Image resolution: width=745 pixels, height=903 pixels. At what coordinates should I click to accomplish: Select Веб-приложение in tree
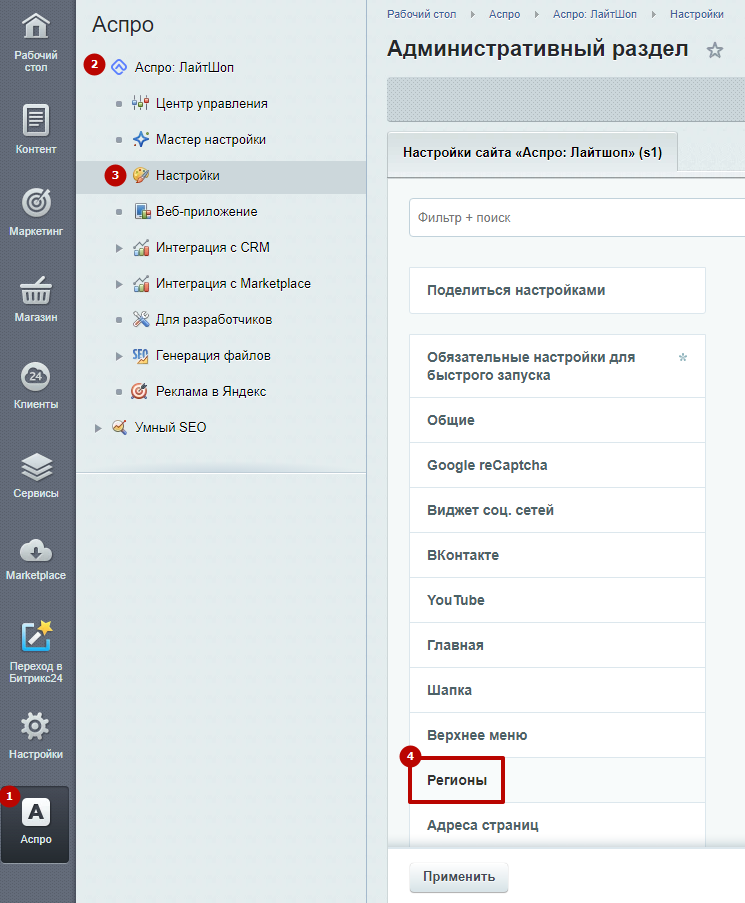click(206, 211)
